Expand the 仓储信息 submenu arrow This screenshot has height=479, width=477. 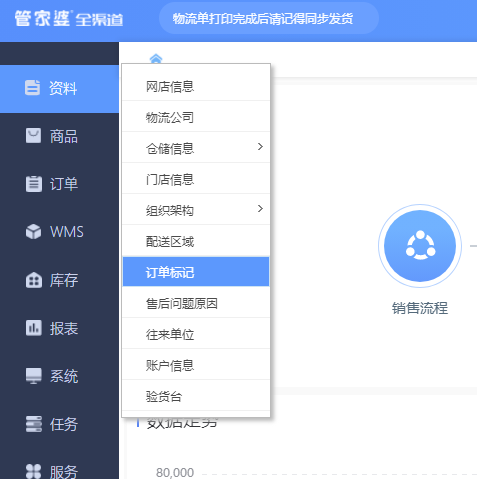click(260, 147)
